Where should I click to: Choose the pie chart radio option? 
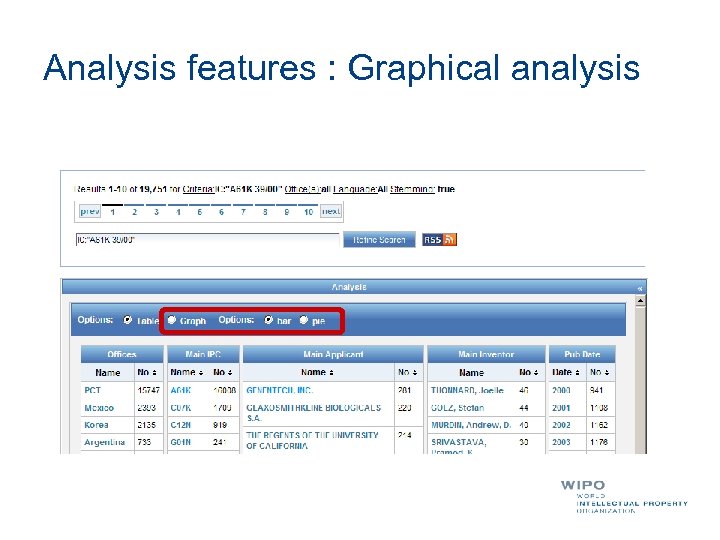(304, 320)
